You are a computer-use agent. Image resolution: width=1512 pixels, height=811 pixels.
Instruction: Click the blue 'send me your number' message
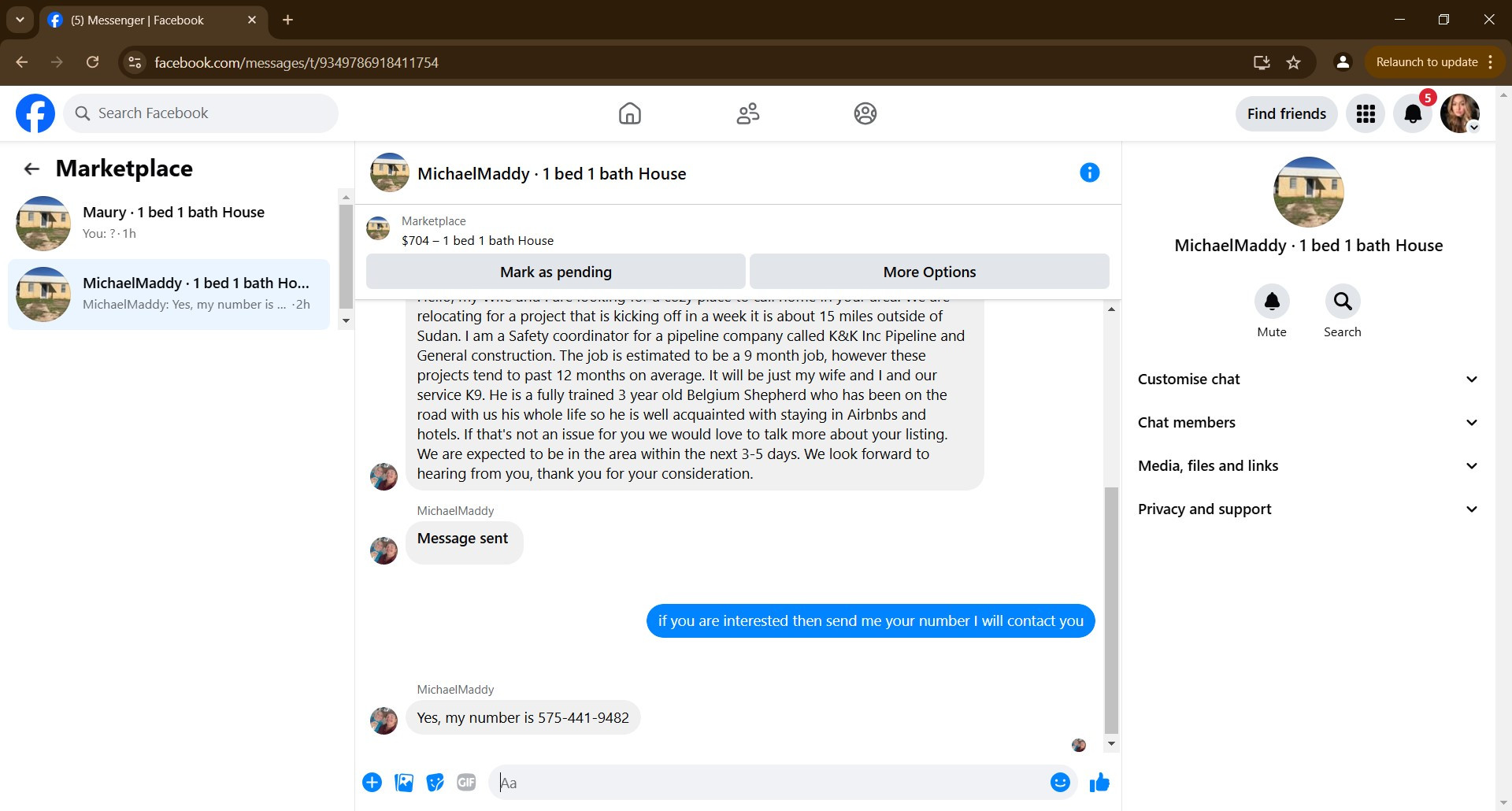tap(871, 621)
